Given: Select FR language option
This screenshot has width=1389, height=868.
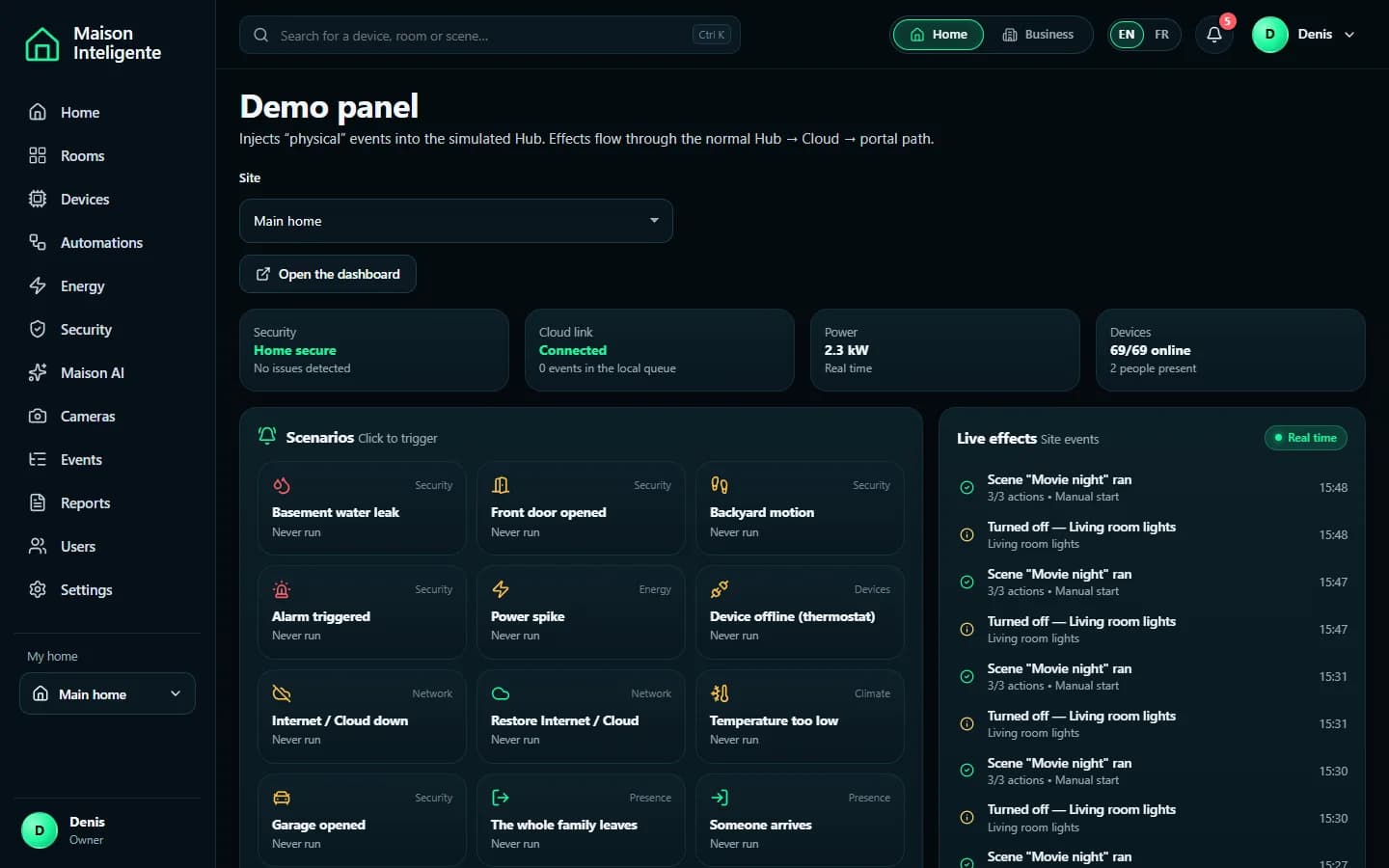Looking at the screenshot, I should pyautogui.click(x=1161, y=35).
